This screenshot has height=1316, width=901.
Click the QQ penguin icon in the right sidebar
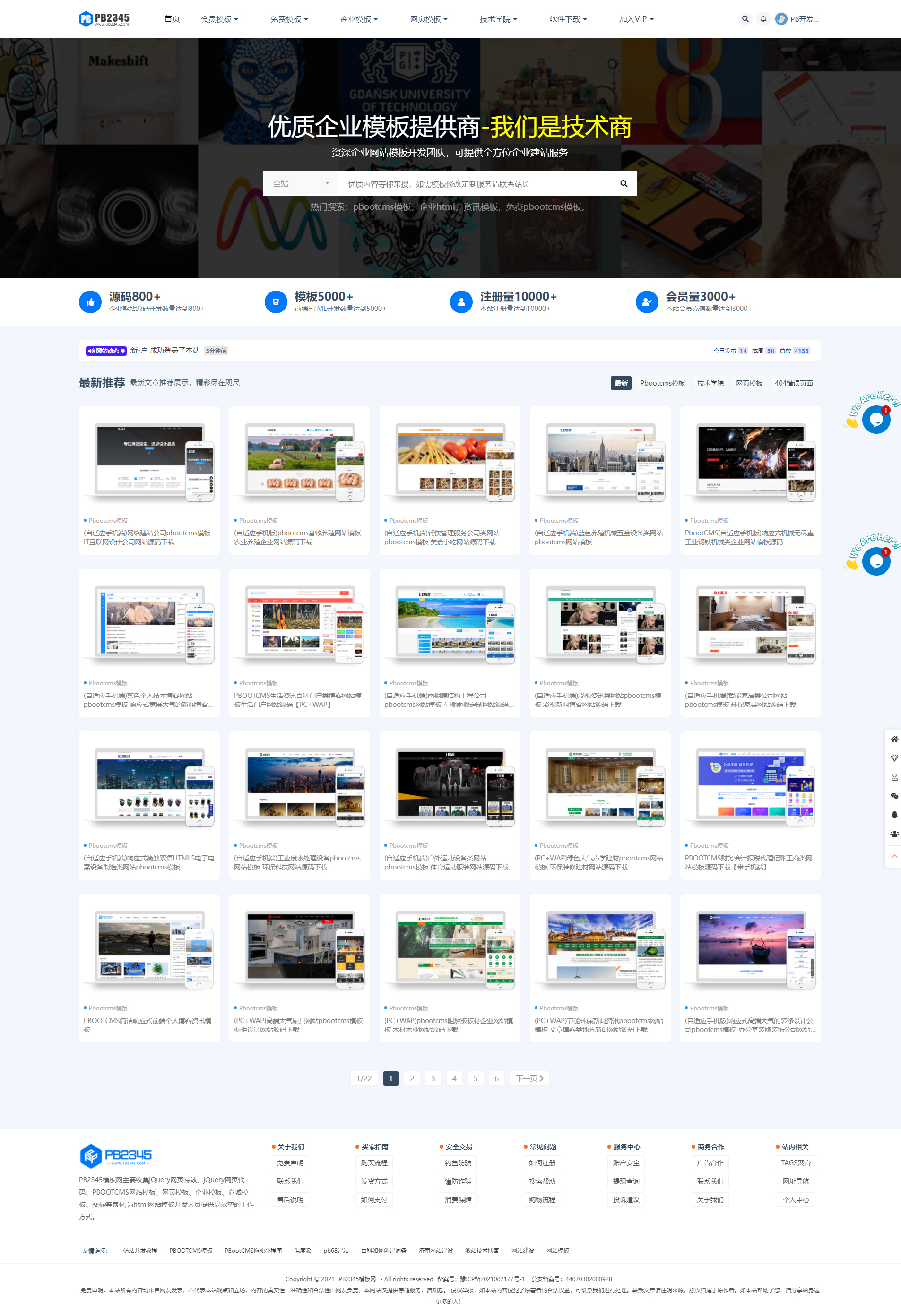[x=894, y=815]
